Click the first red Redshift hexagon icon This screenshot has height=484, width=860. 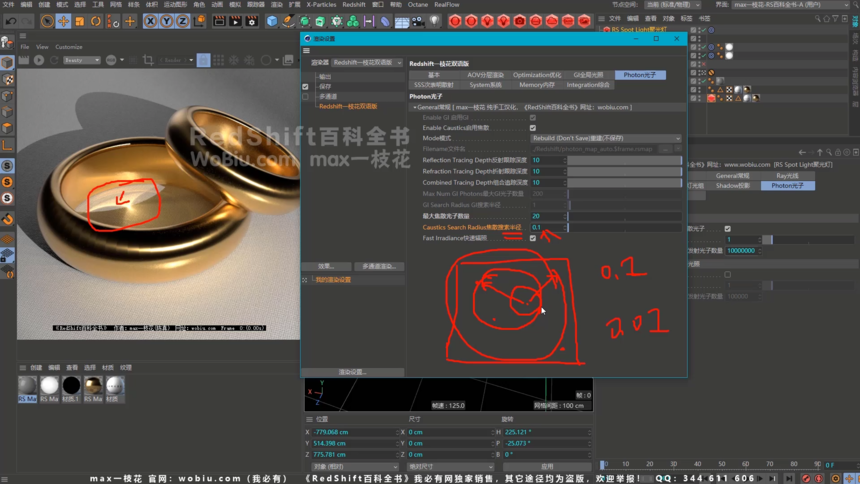click(x=455, y=21)
